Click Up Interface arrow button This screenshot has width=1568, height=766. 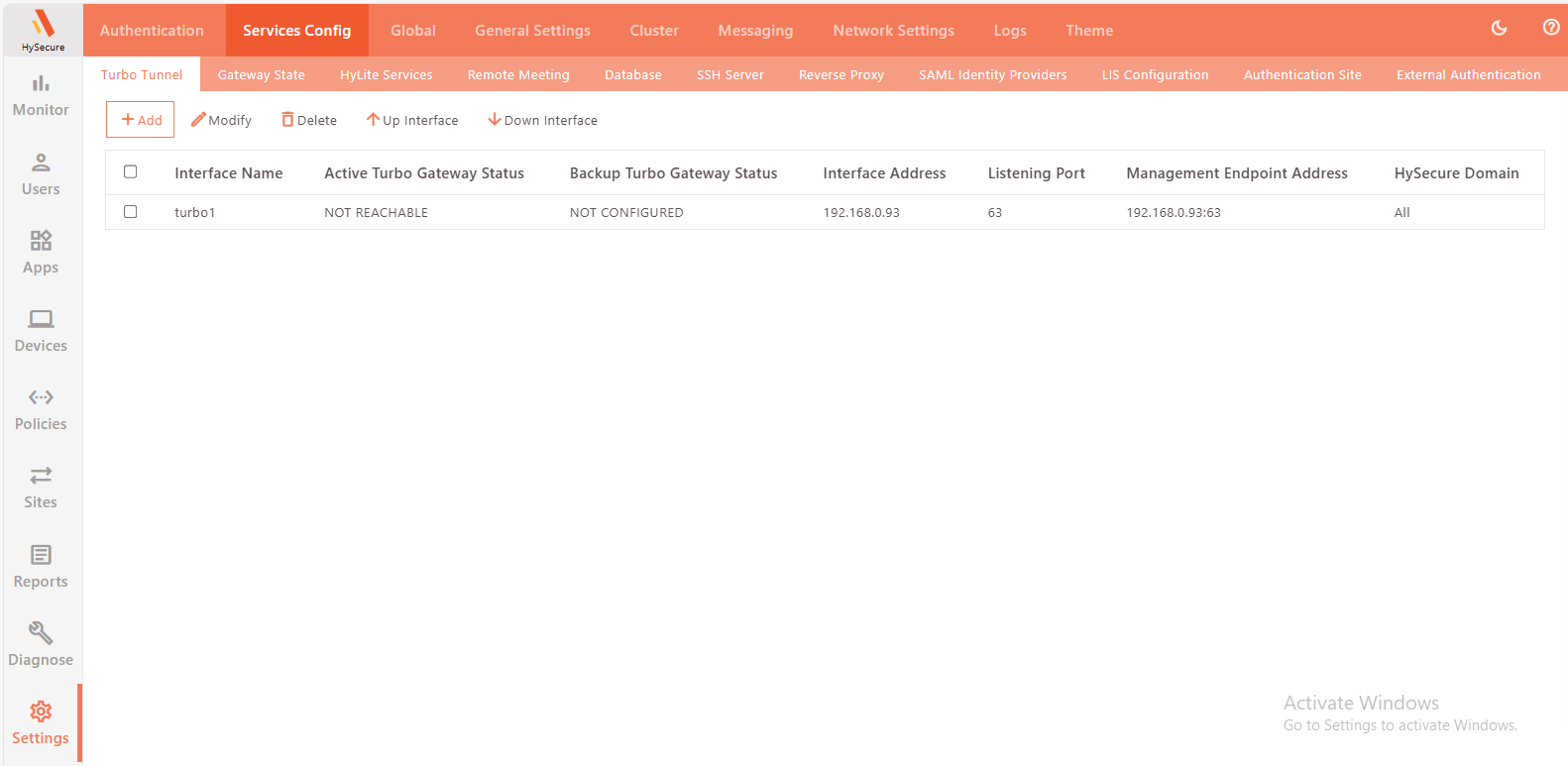(412, 120)
